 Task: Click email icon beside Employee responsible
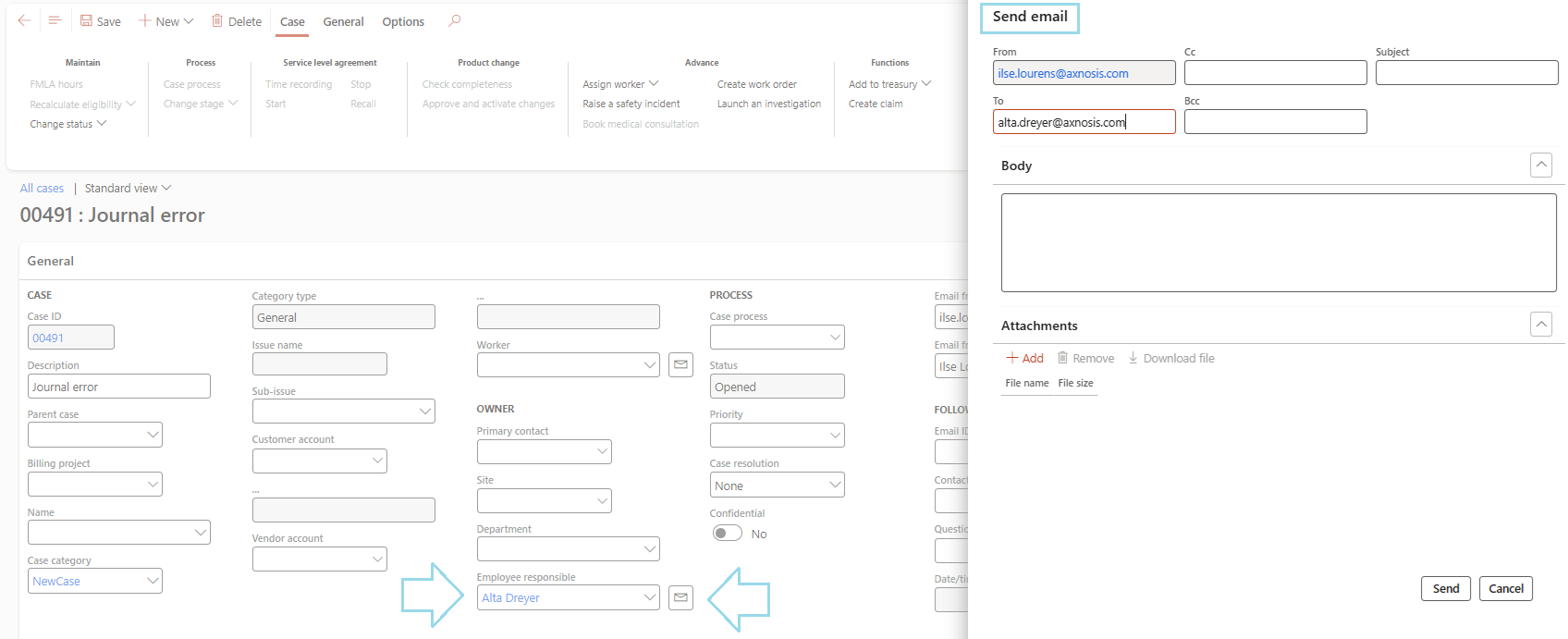pyautogui.click(x=680, y=598)
